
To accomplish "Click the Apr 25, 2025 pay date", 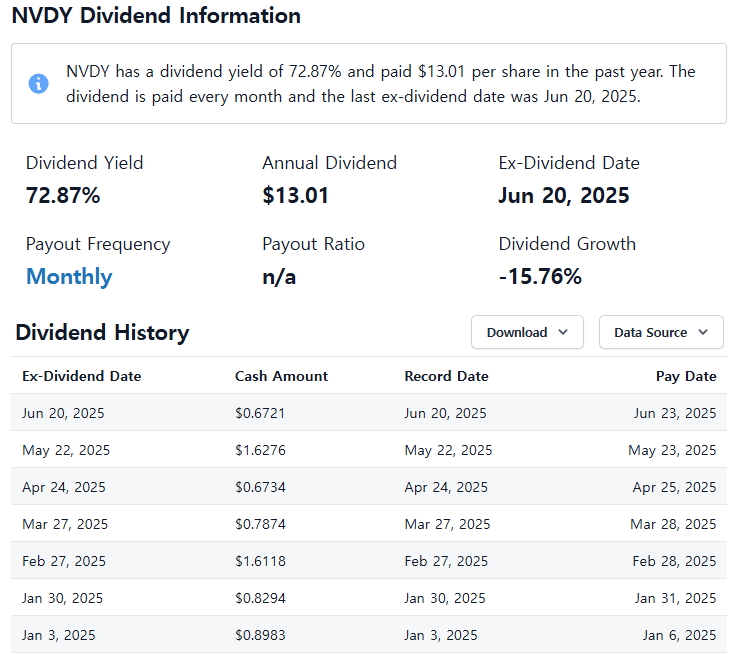I will click(674, 487).
